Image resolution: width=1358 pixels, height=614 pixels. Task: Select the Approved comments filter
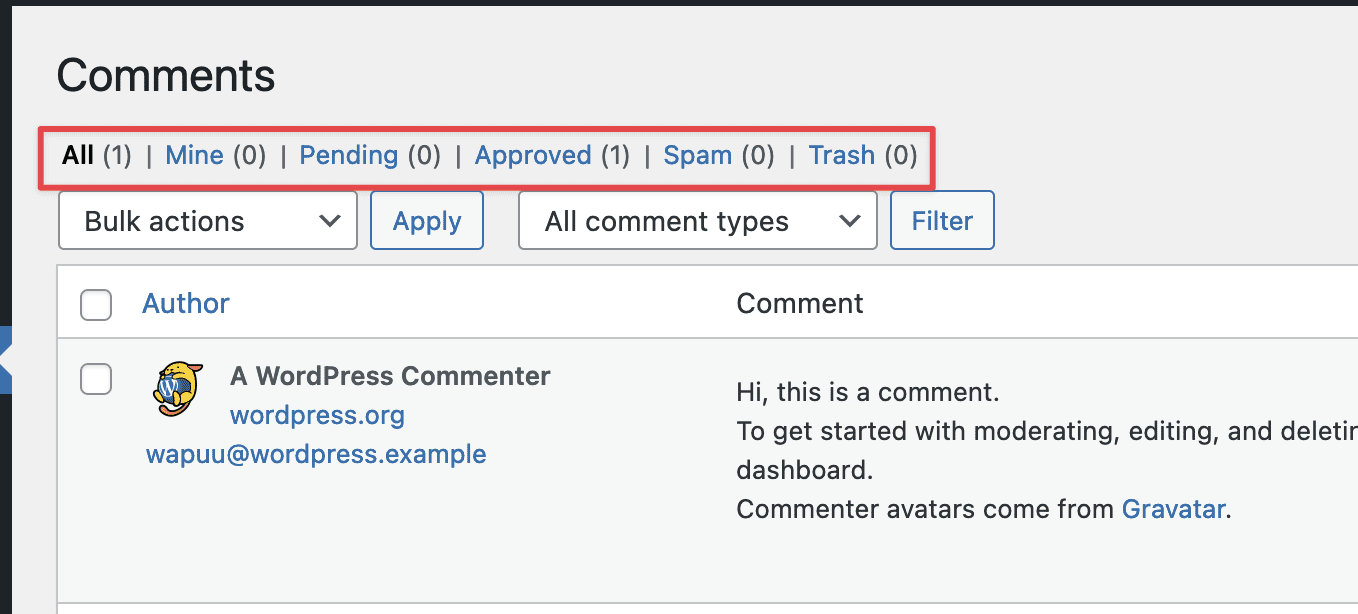pos(533,156)
